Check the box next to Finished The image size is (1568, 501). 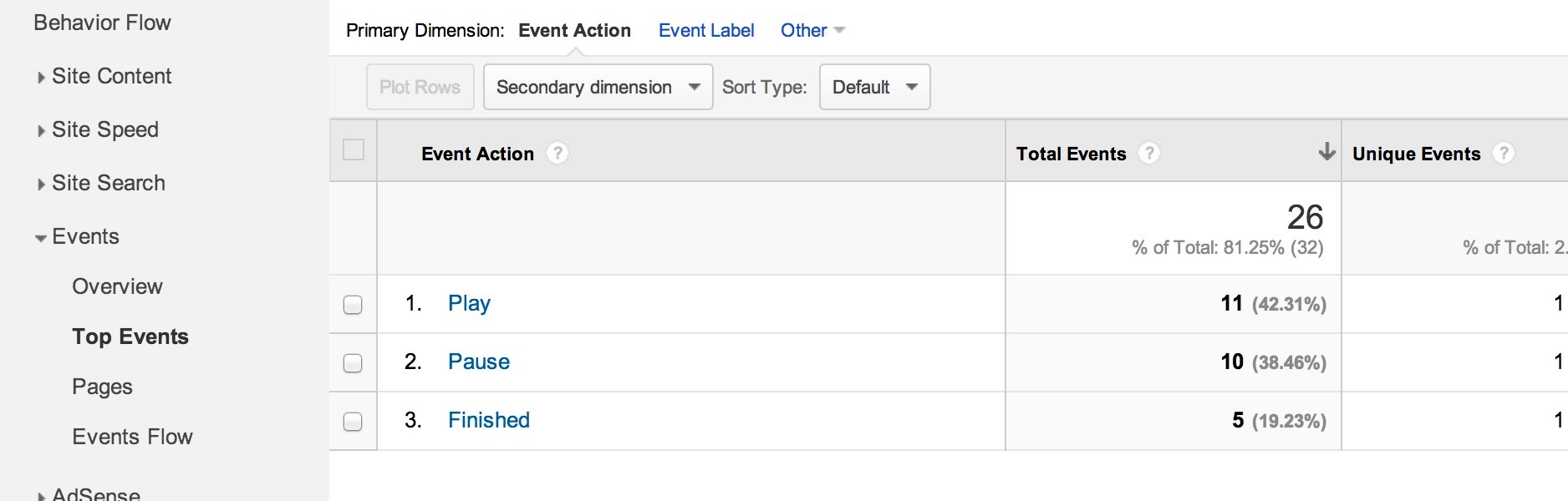coord(353,421)
